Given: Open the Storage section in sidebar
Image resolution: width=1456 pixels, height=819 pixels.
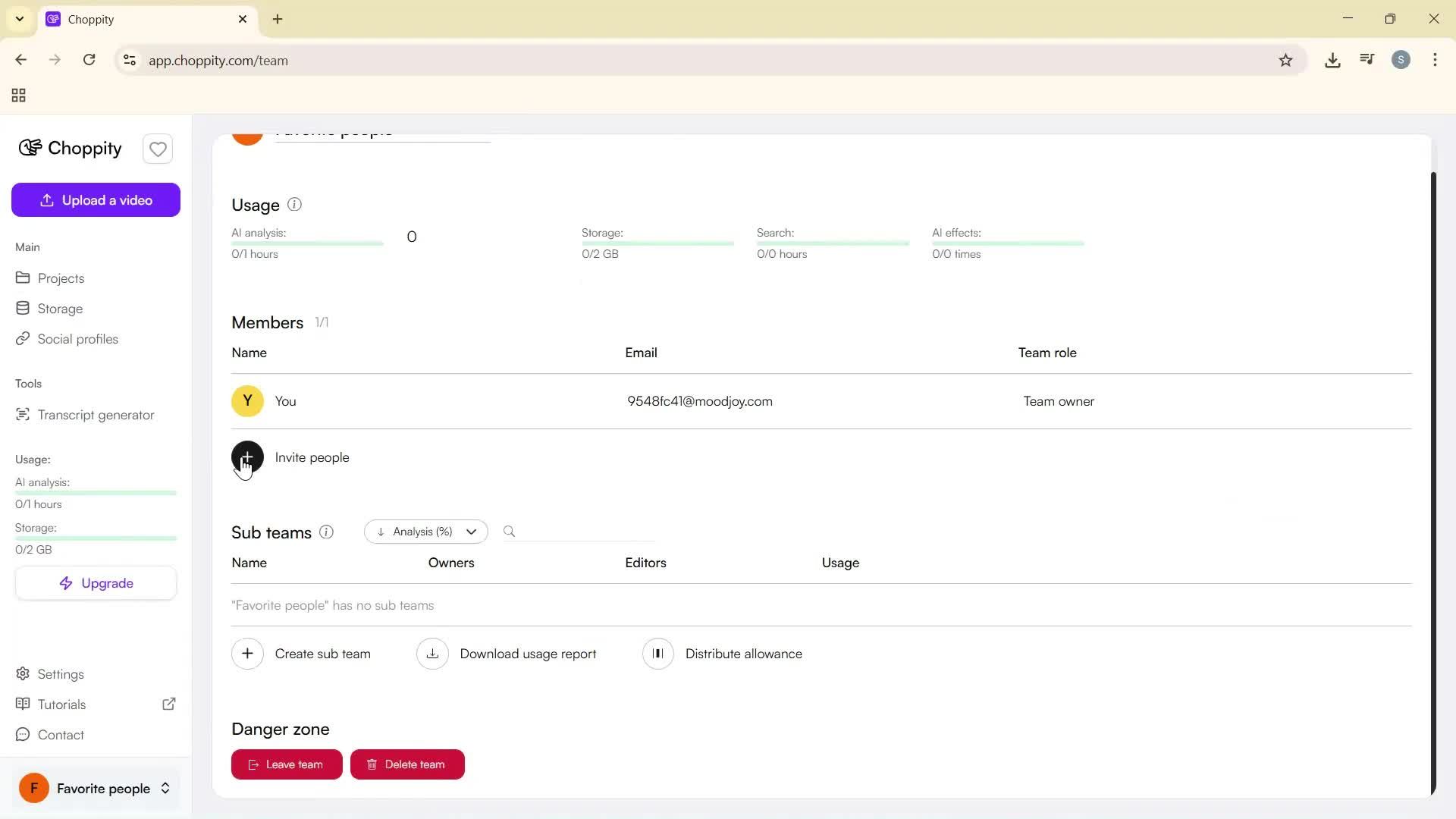Looking at the screenshot, I should (60, 309).
